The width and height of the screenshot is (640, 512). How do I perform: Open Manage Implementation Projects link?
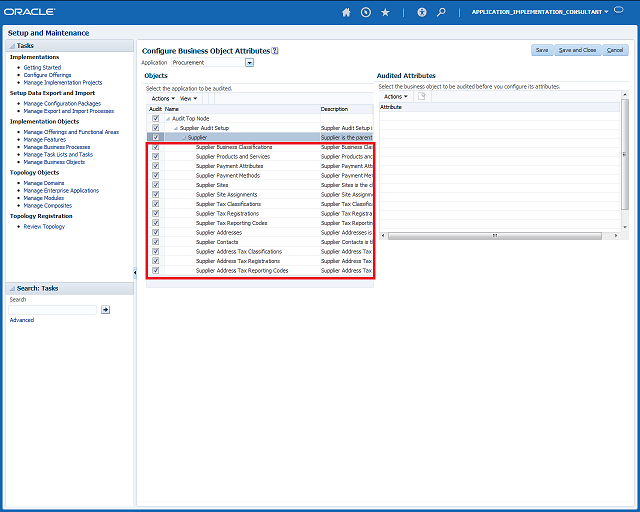tap(63, 82)
